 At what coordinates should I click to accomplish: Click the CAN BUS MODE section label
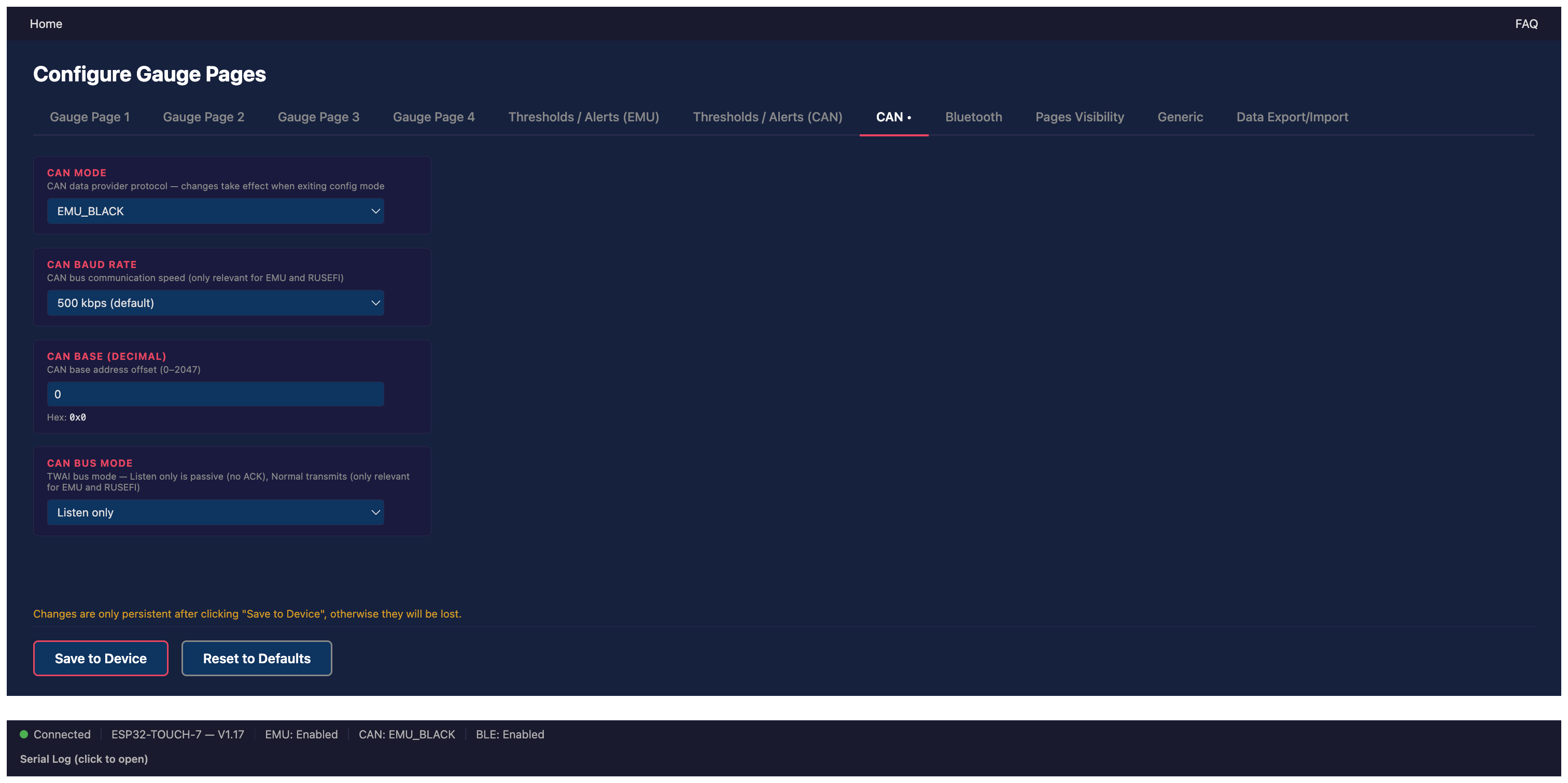click(90, 464)
